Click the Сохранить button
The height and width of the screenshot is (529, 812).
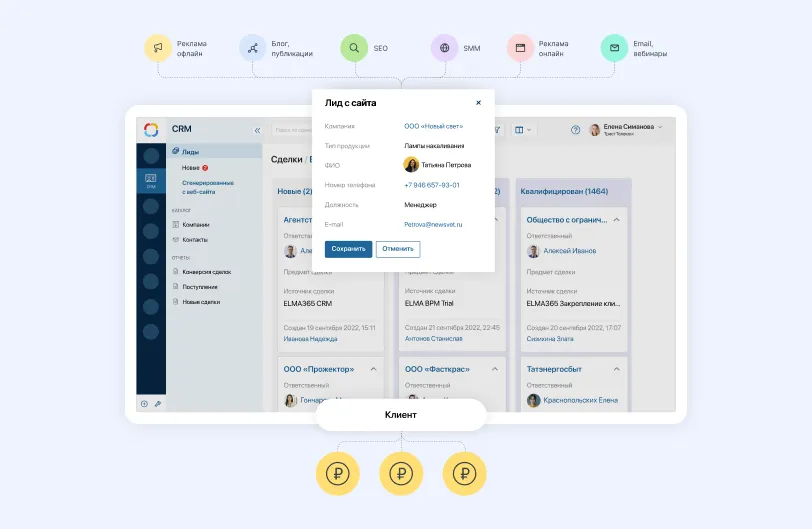coord(349,249)
